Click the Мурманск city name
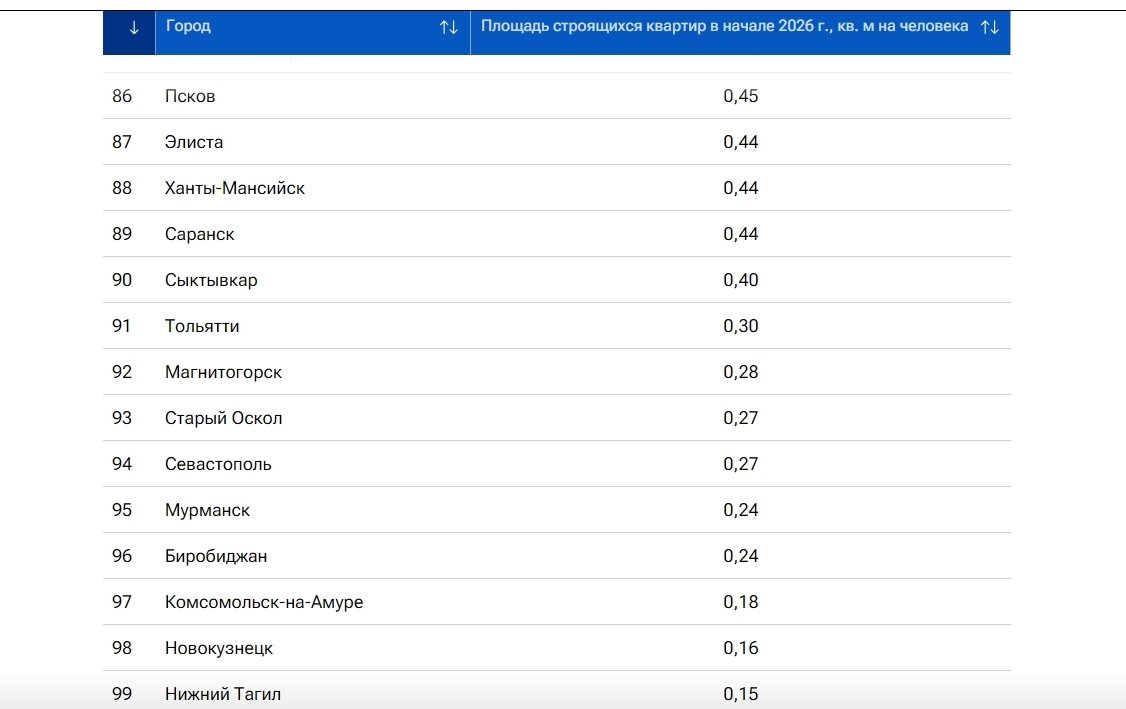The image size is (1126, 709). tap(207, 510)
